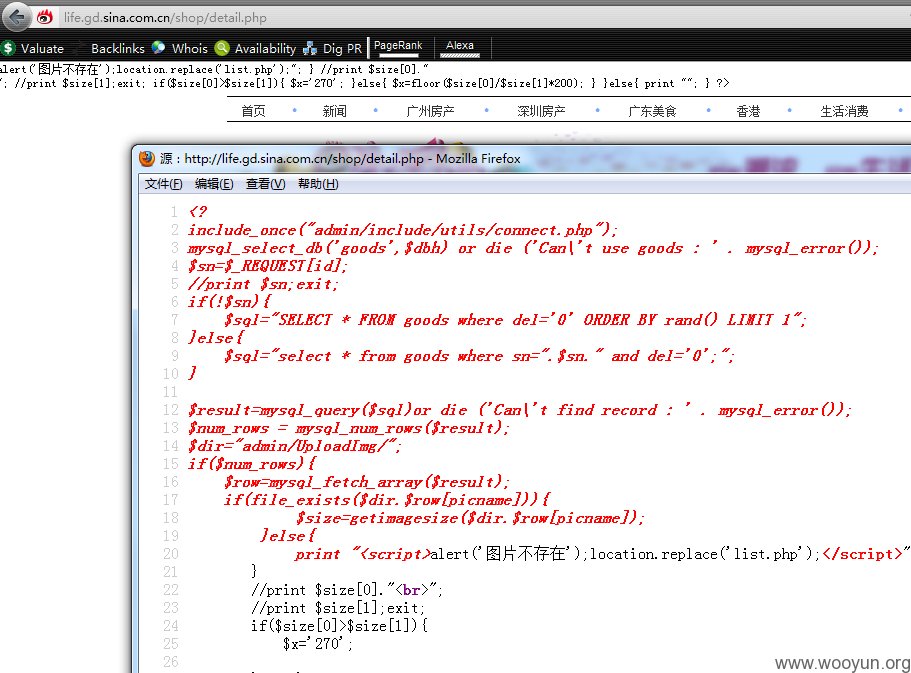Image resolution: width=911 pixels, height=673 pixels.
Task: Click the $result=mysql_query source line
Action: point(519,410)
